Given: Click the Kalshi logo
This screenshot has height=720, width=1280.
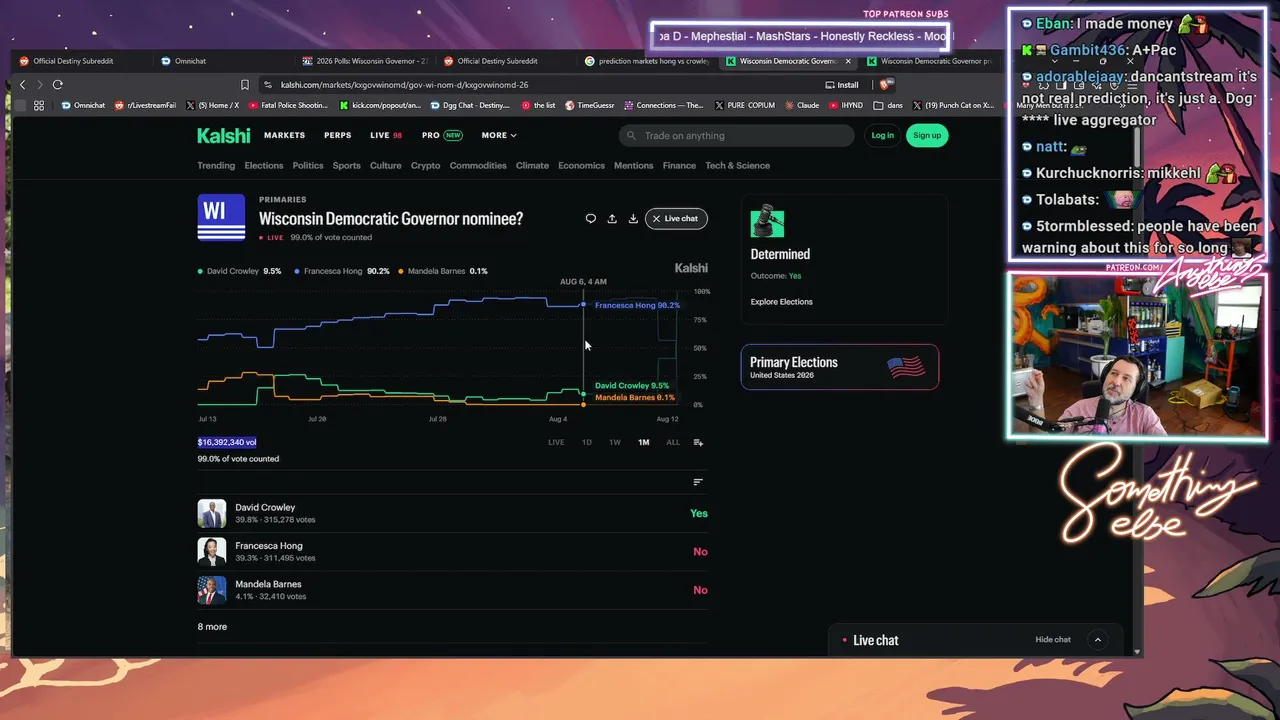Looking at the screenshot, I should pyautogui.click(x=223, y=135).
